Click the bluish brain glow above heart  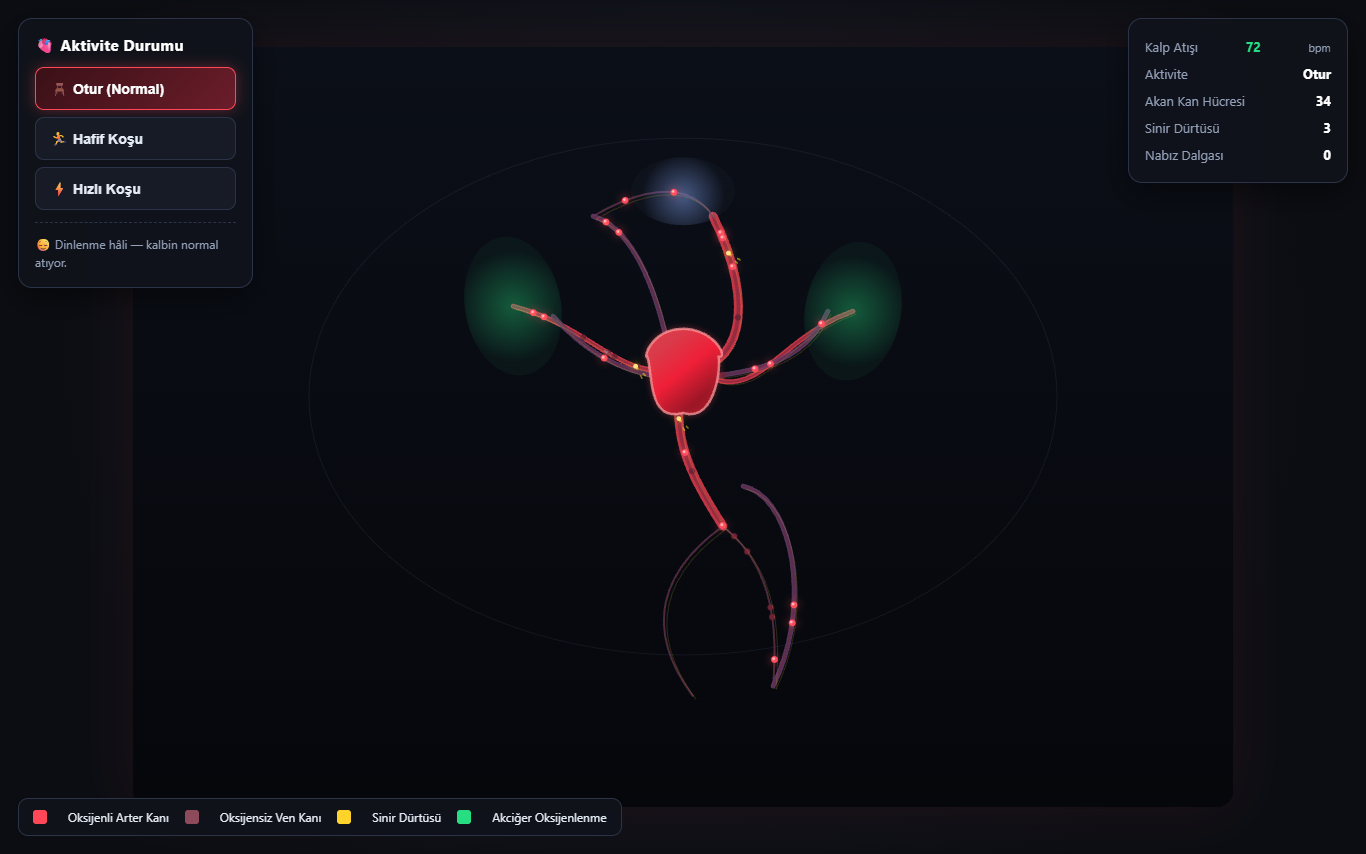tap(683, 191)
